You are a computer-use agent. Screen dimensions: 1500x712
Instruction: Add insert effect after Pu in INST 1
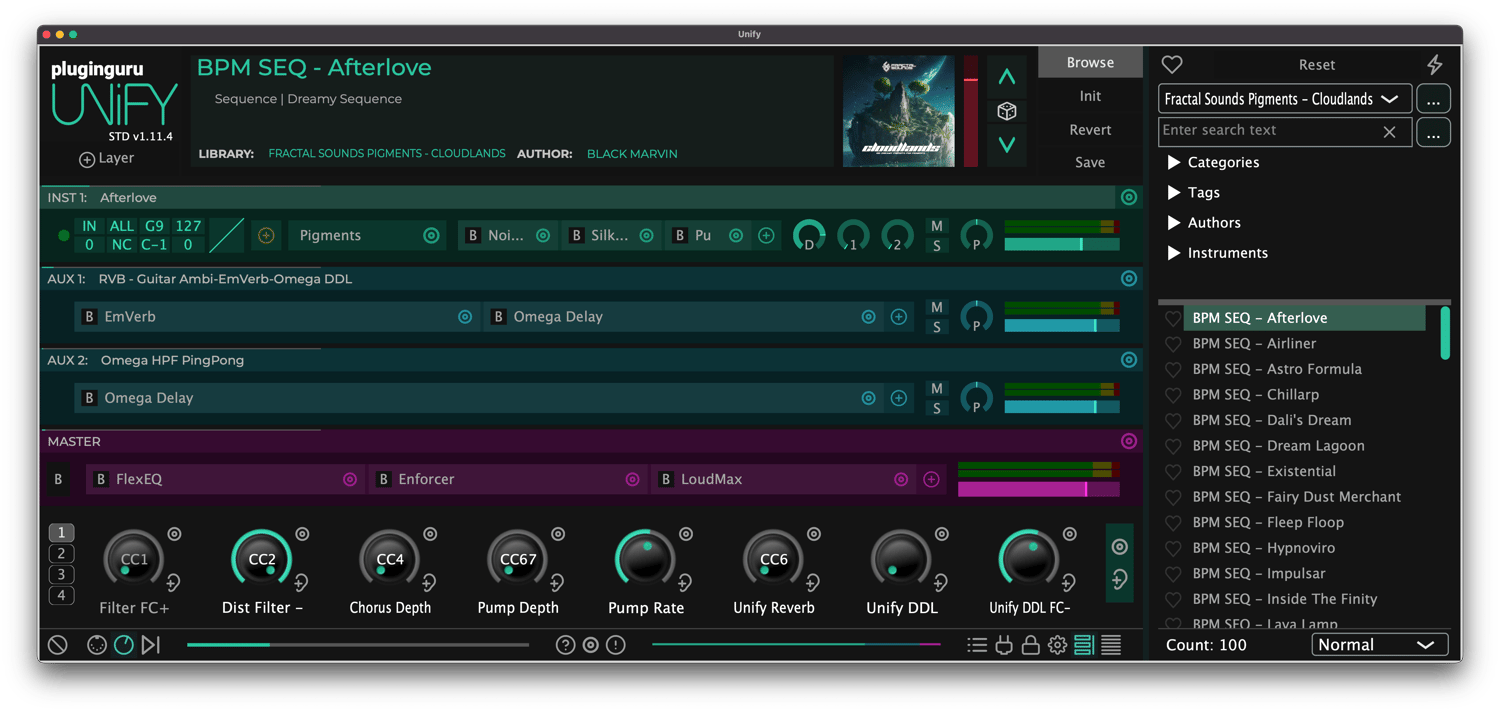tap(766, 236)
